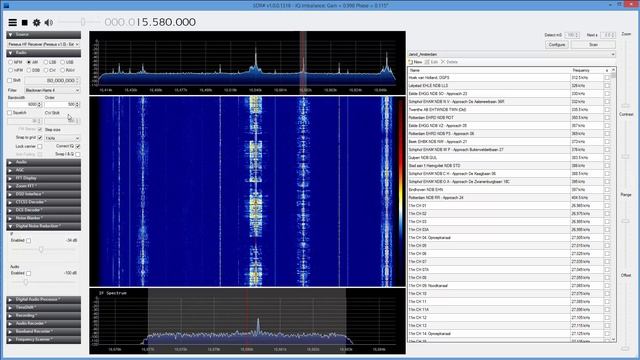Open the source device dropdown
The image size is (640, 360).
click(x=43, y=44)
